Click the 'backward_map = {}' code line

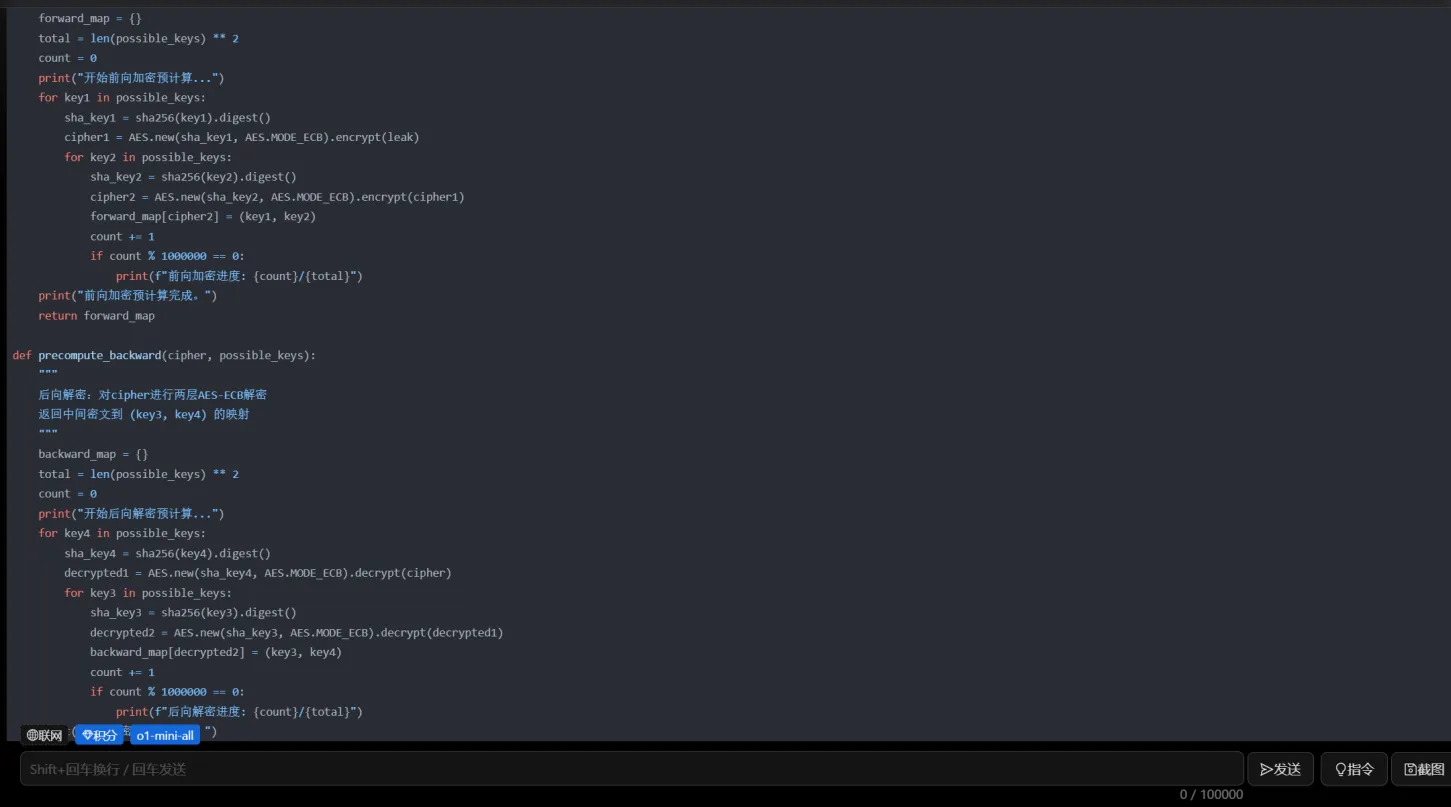click(x=93, y=454)
